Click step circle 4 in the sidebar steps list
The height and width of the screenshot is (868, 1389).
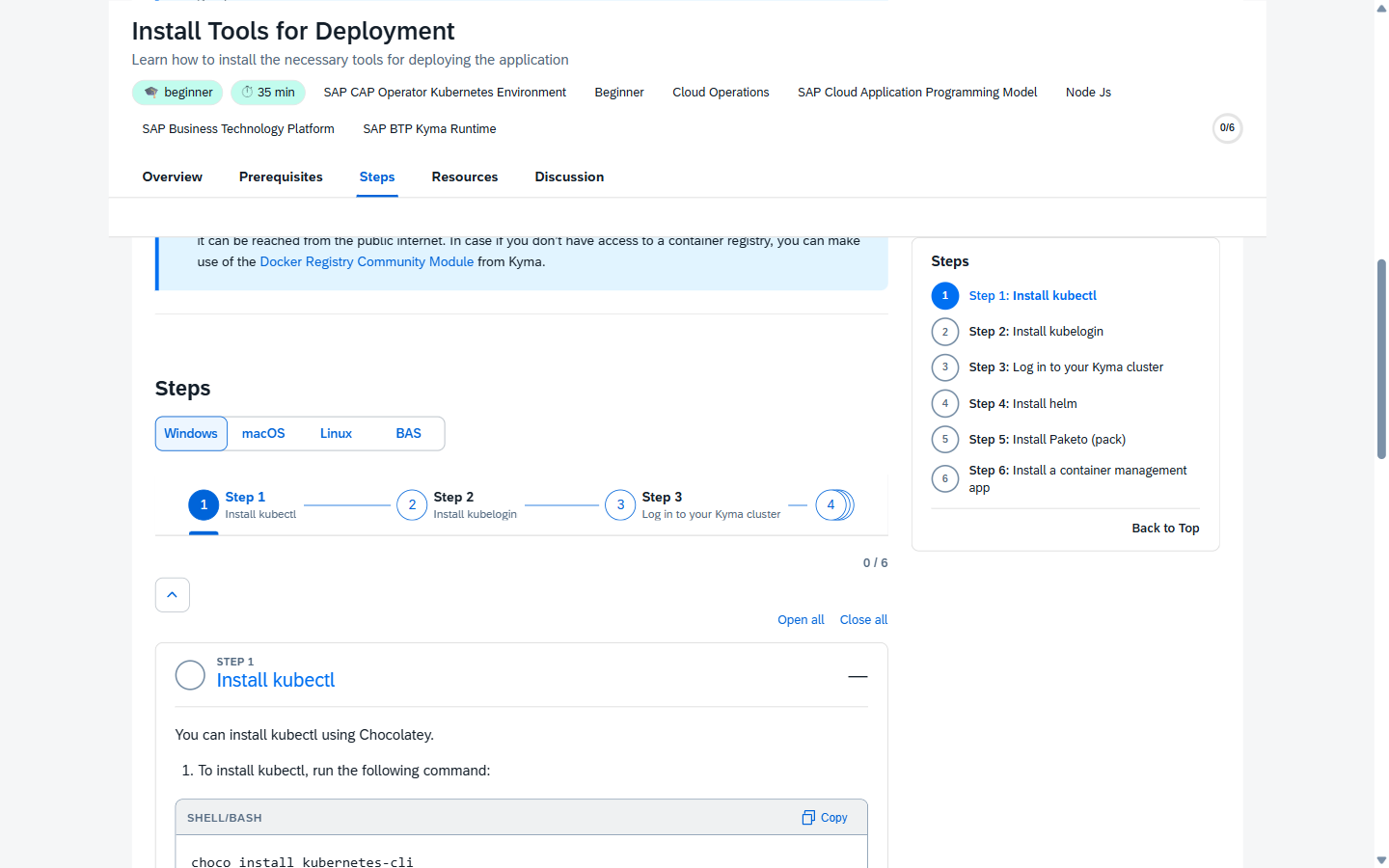945,403
